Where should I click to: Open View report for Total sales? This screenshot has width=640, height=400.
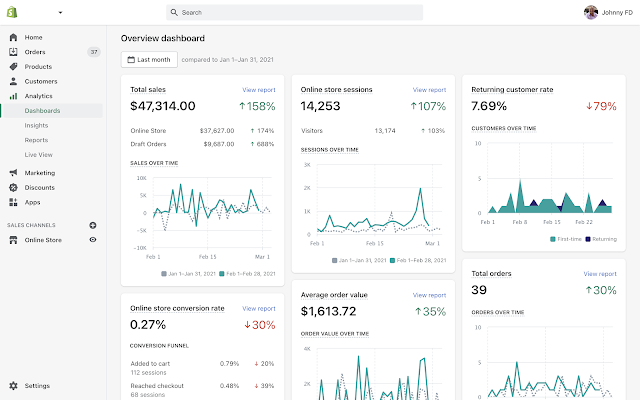click(x=259, y=90)
